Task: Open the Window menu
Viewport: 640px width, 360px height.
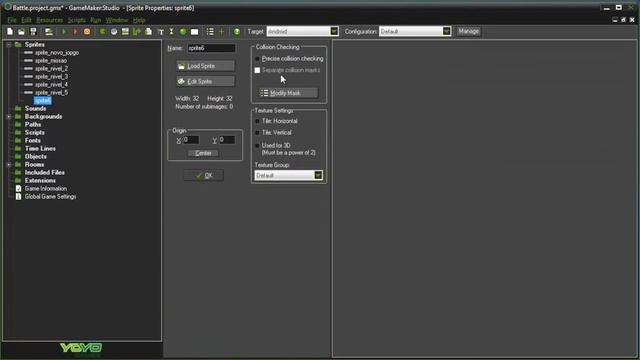Action: pos(117,20)
